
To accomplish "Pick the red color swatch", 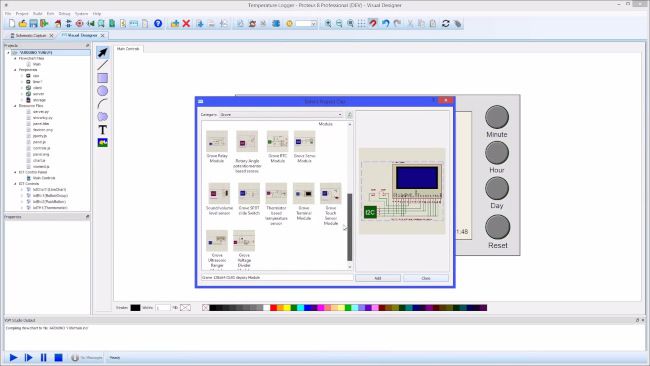I will [x=273, y=308].
